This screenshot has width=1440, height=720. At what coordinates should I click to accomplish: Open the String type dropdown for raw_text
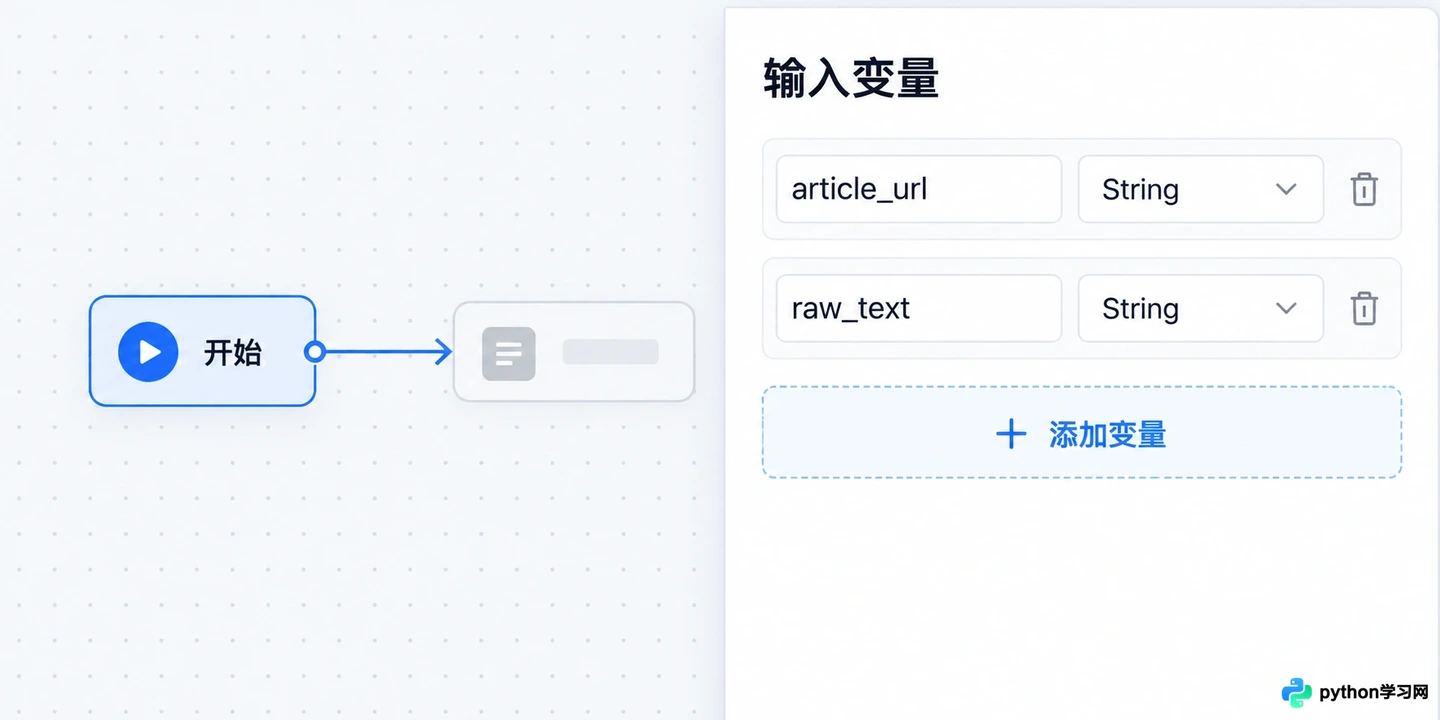tap(1200, 308)
